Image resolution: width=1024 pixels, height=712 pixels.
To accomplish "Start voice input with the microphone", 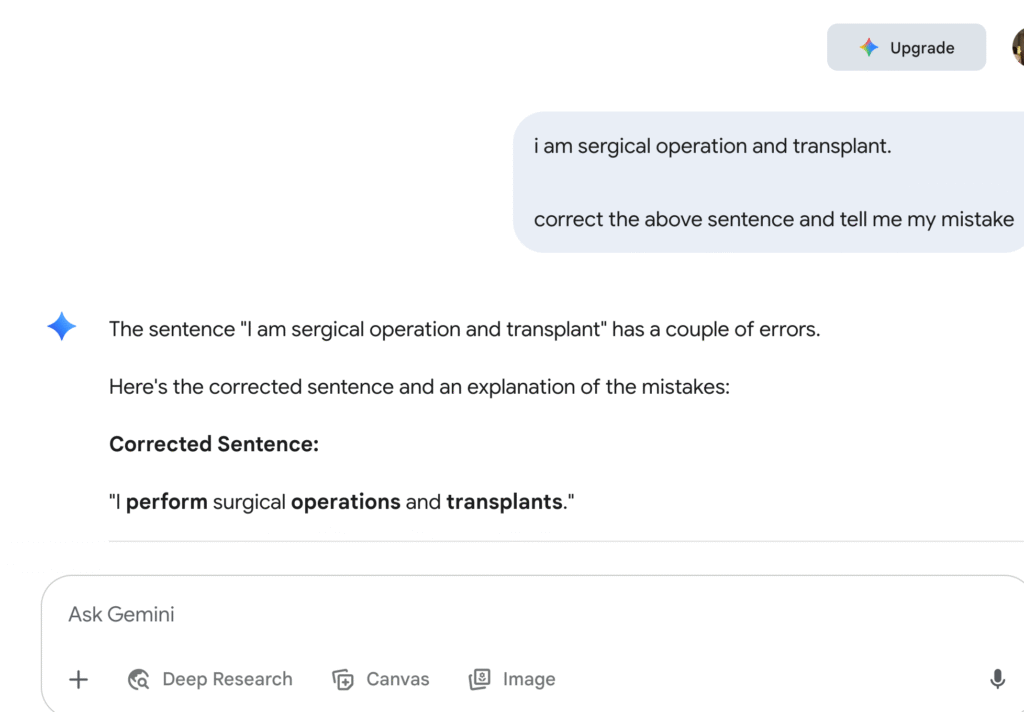I will pos(997,679).
